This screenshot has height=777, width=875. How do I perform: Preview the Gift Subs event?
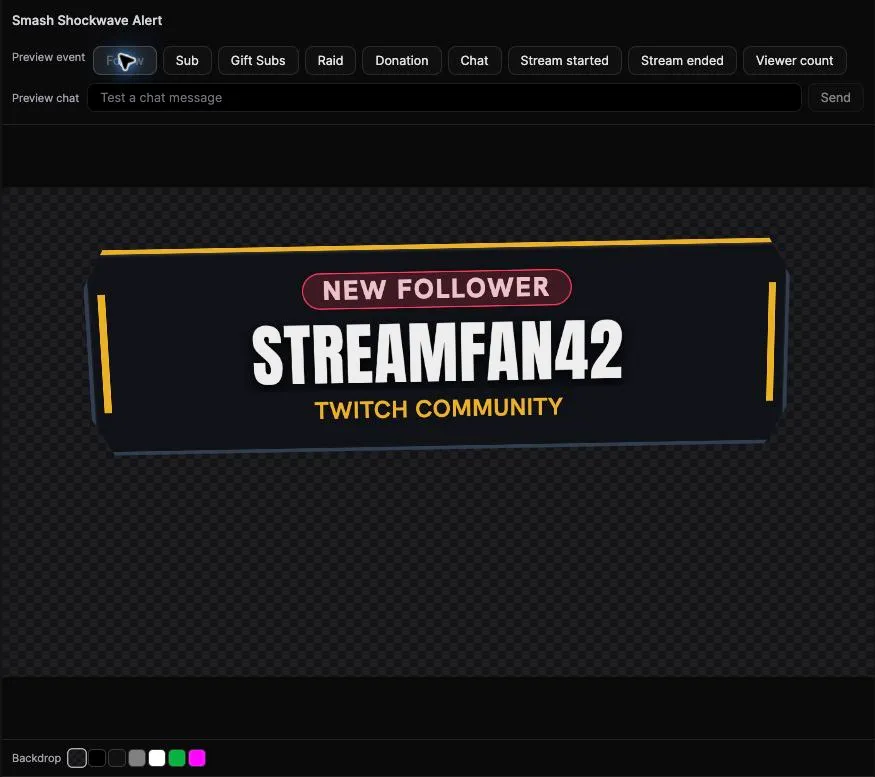click(258, 60)
